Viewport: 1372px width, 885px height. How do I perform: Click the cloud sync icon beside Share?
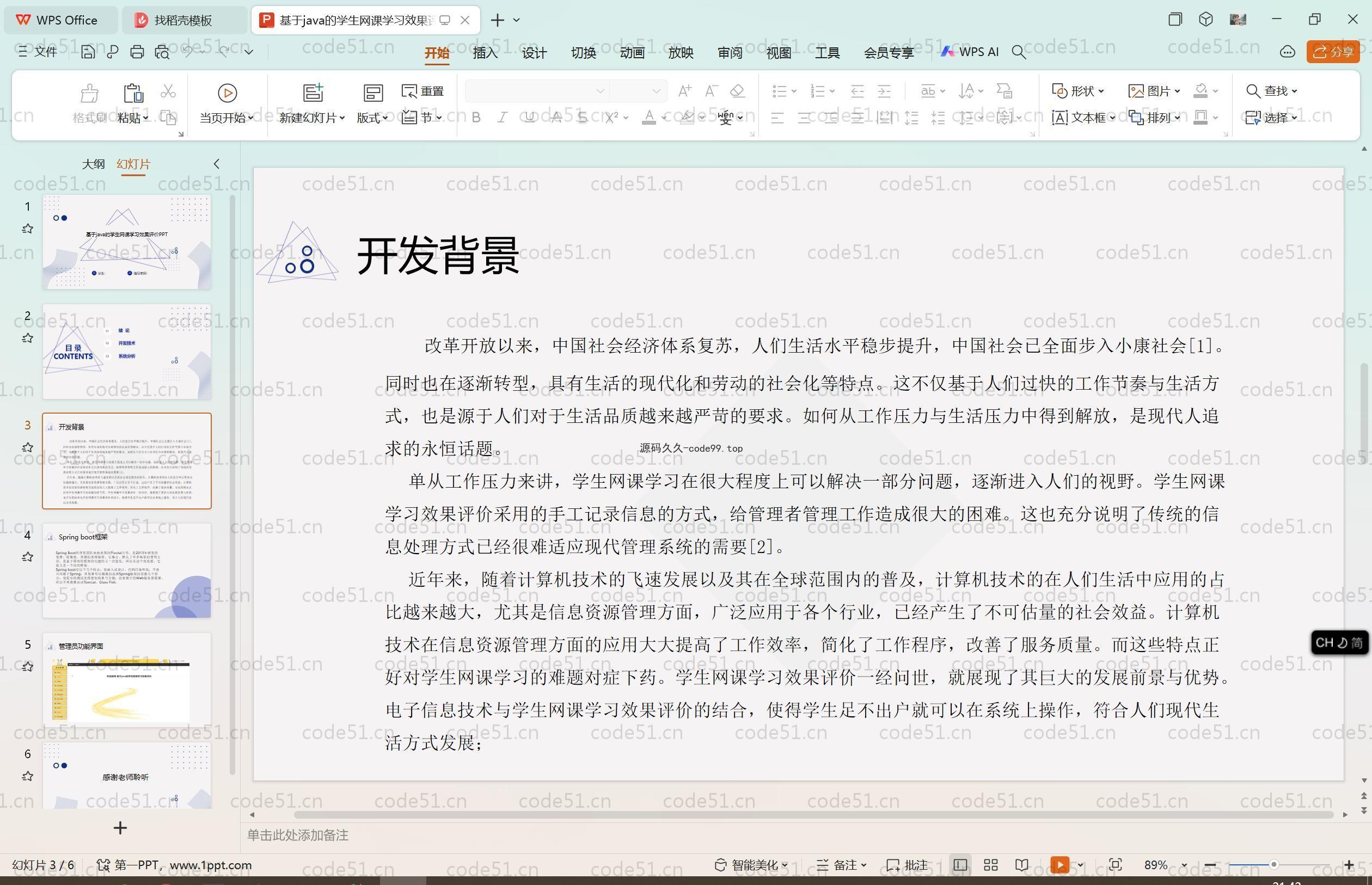coord(1287,52)
